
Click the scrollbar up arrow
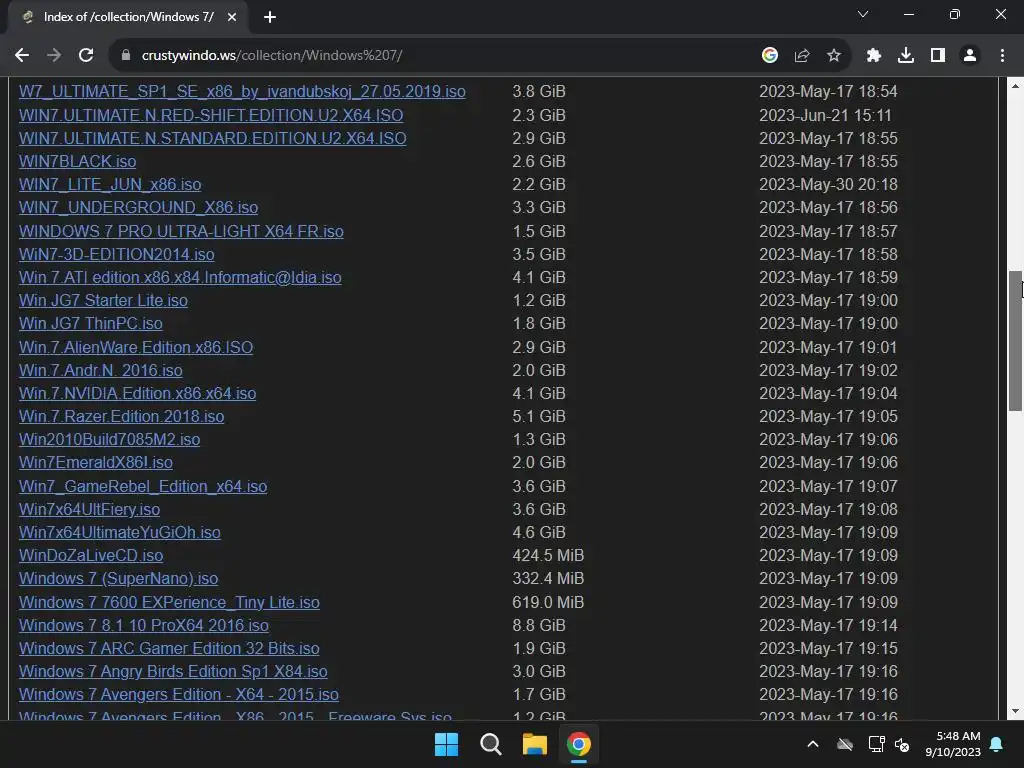tap(1016, 86)
